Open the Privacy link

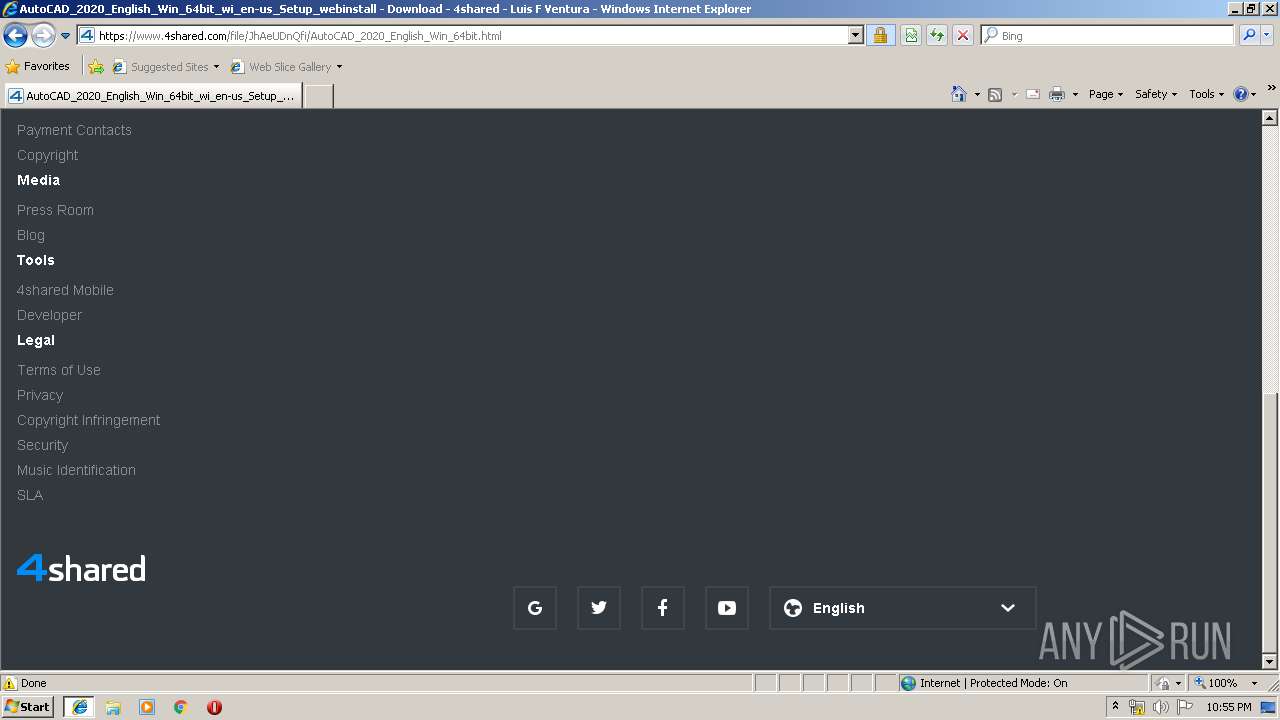tap(40, 395)
